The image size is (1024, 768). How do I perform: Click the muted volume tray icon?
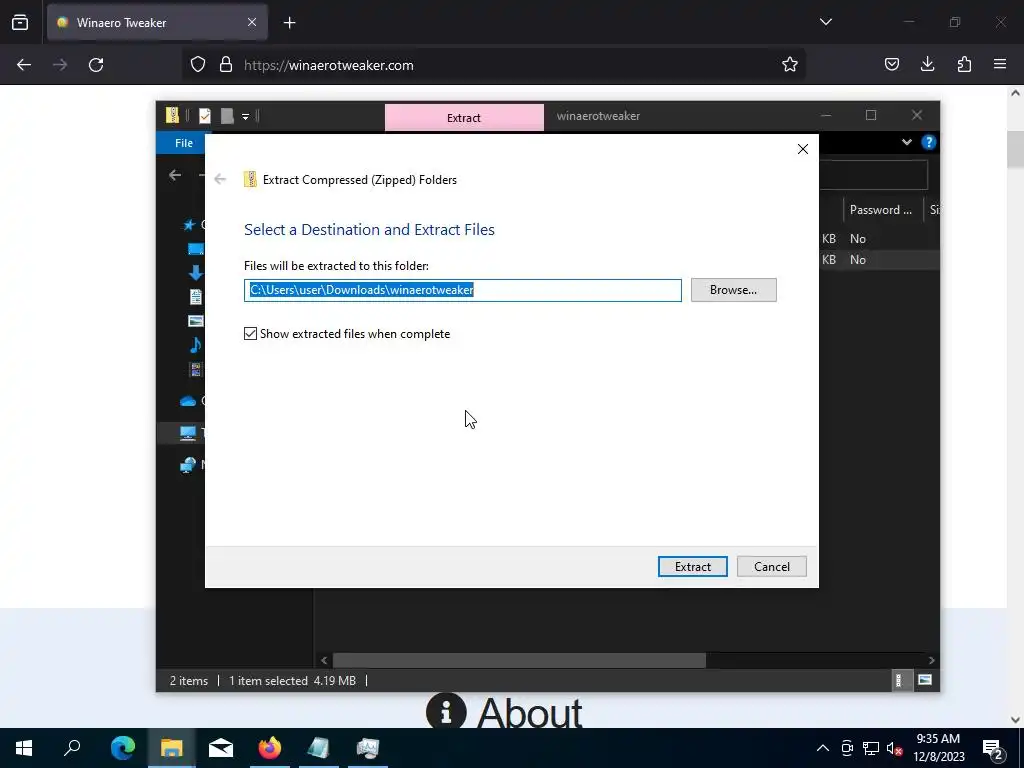pyautogui.click(x=894, y=748)
